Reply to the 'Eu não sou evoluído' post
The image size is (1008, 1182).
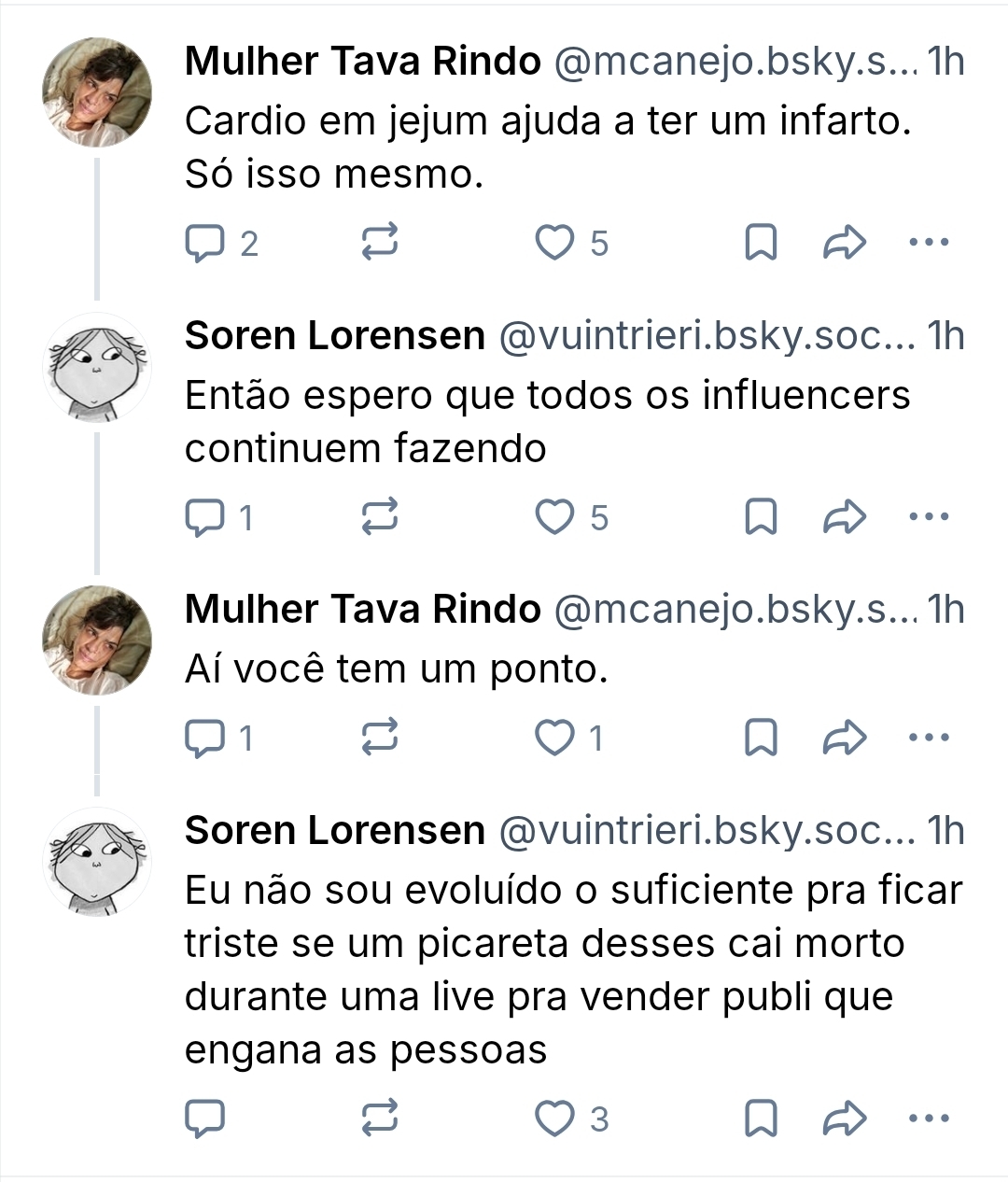point(205,1119)
